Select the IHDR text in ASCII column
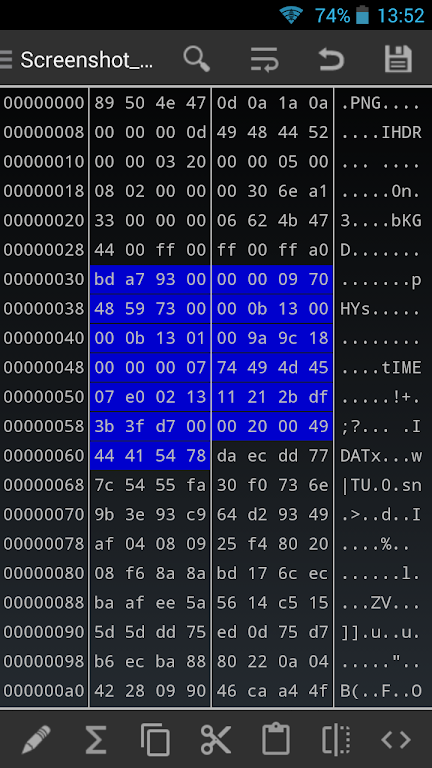The height and width of the screenshot is (768, 432). point(401,133)
